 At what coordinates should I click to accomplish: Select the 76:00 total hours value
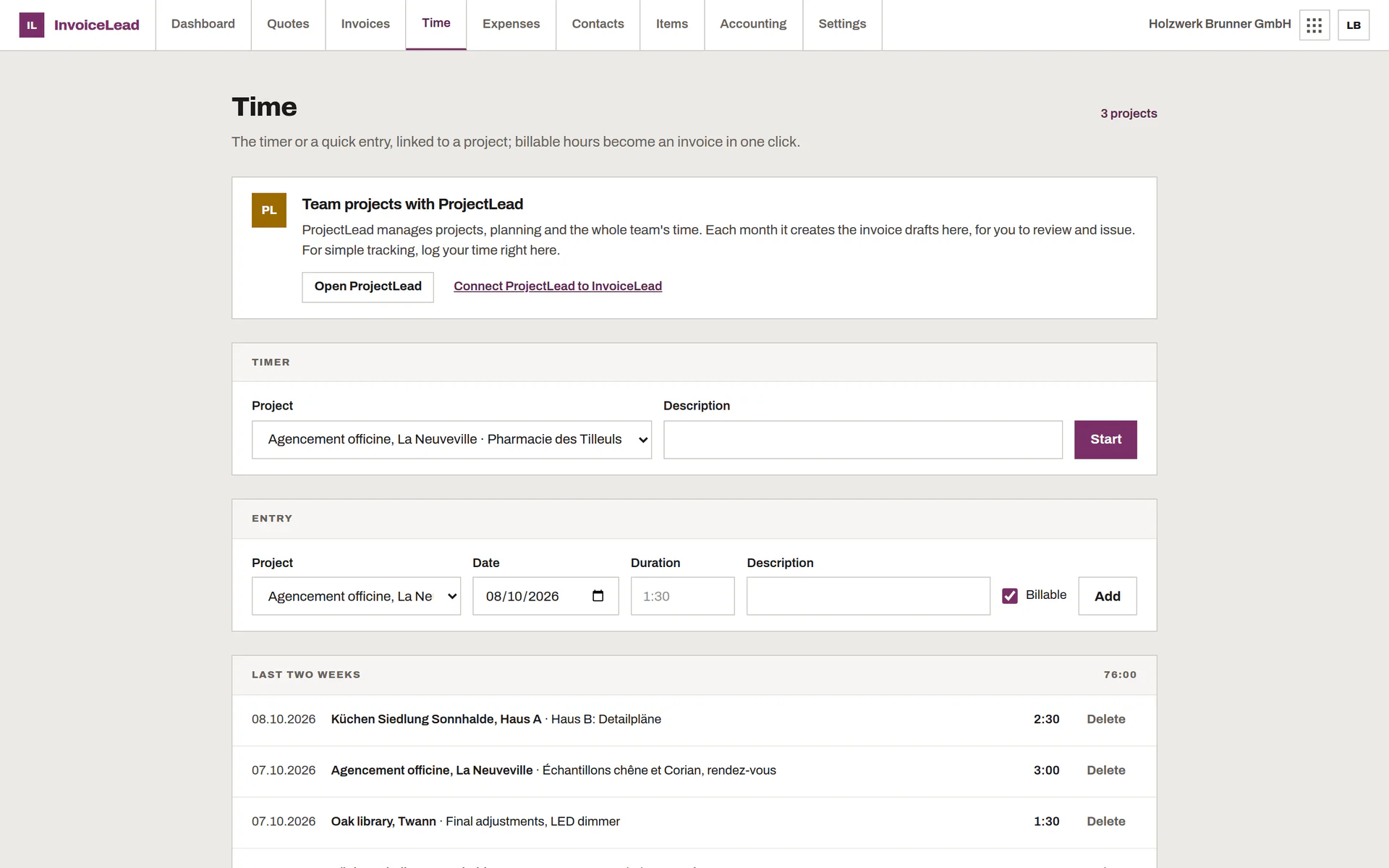point(1120,675)
